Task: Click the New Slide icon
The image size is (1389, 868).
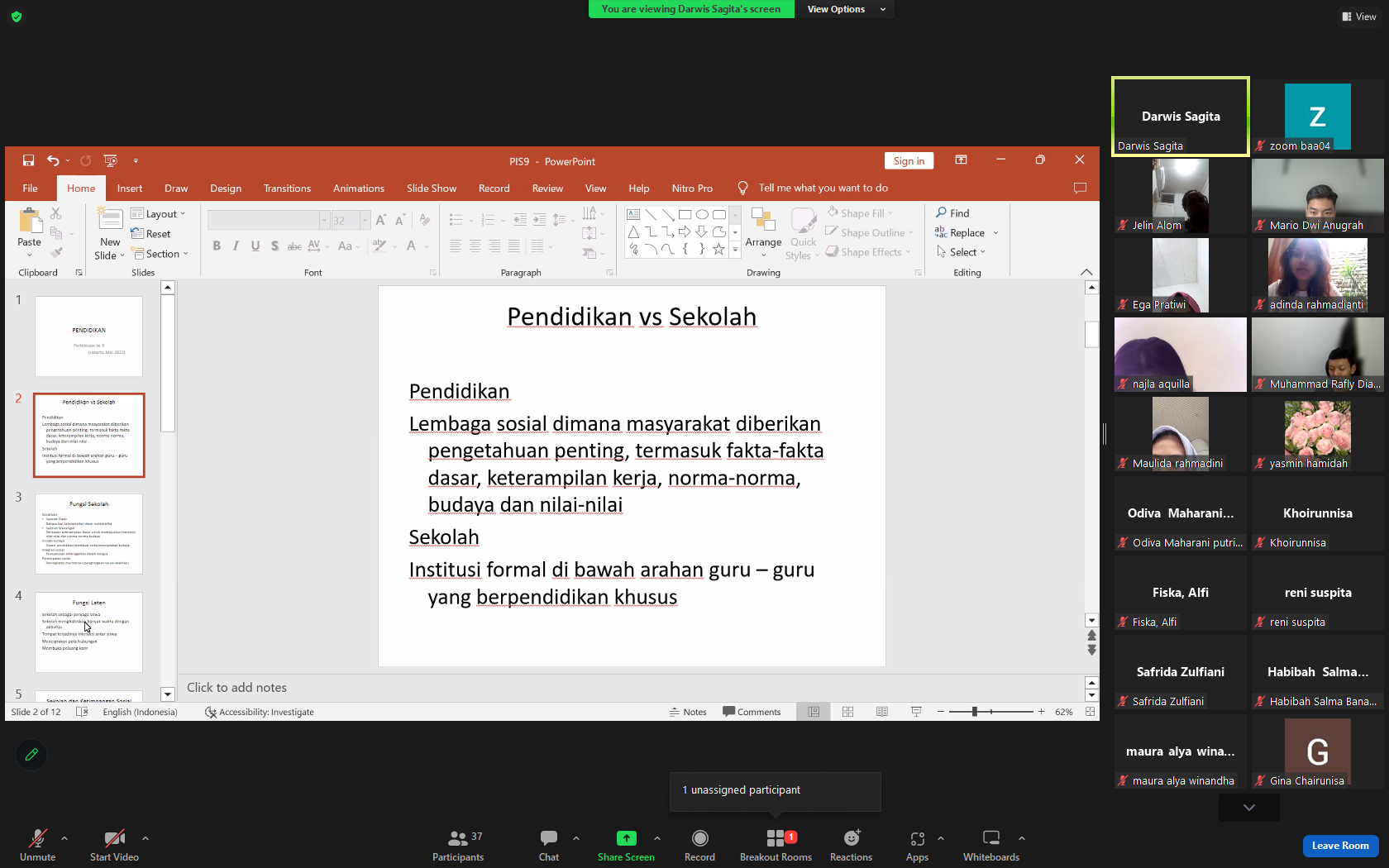Action: 110,218
